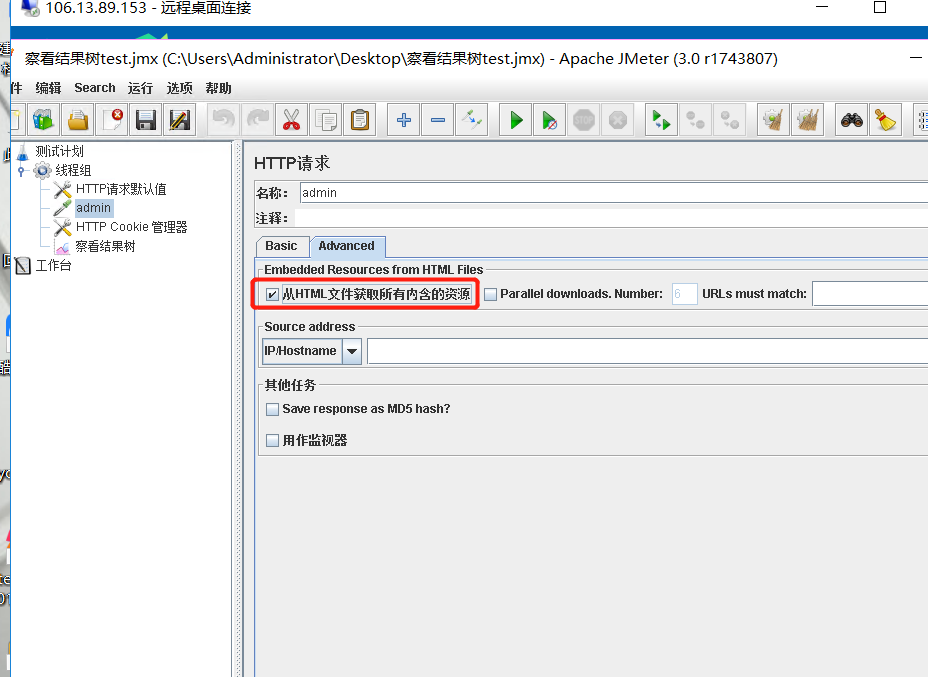The image size is (928, 677).
Task: Select 工作台 in the tree
Action: pos(53,266)
